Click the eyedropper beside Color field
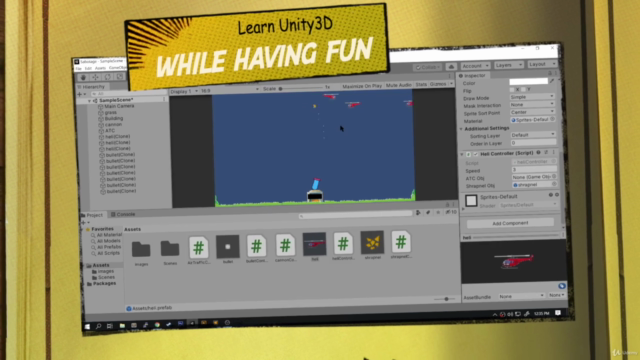640x360 pixels. pos(552,81)
